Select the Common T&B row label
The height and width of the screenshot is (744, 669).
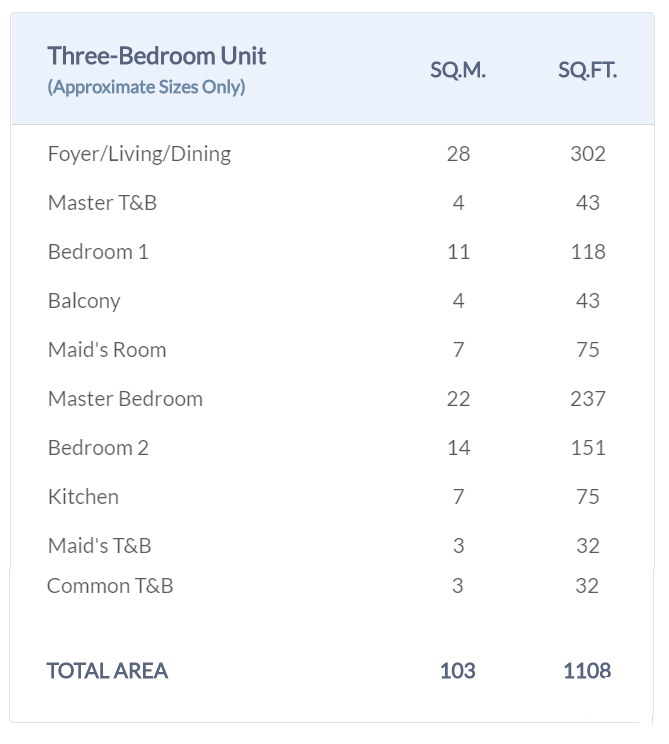pos(110,586)
